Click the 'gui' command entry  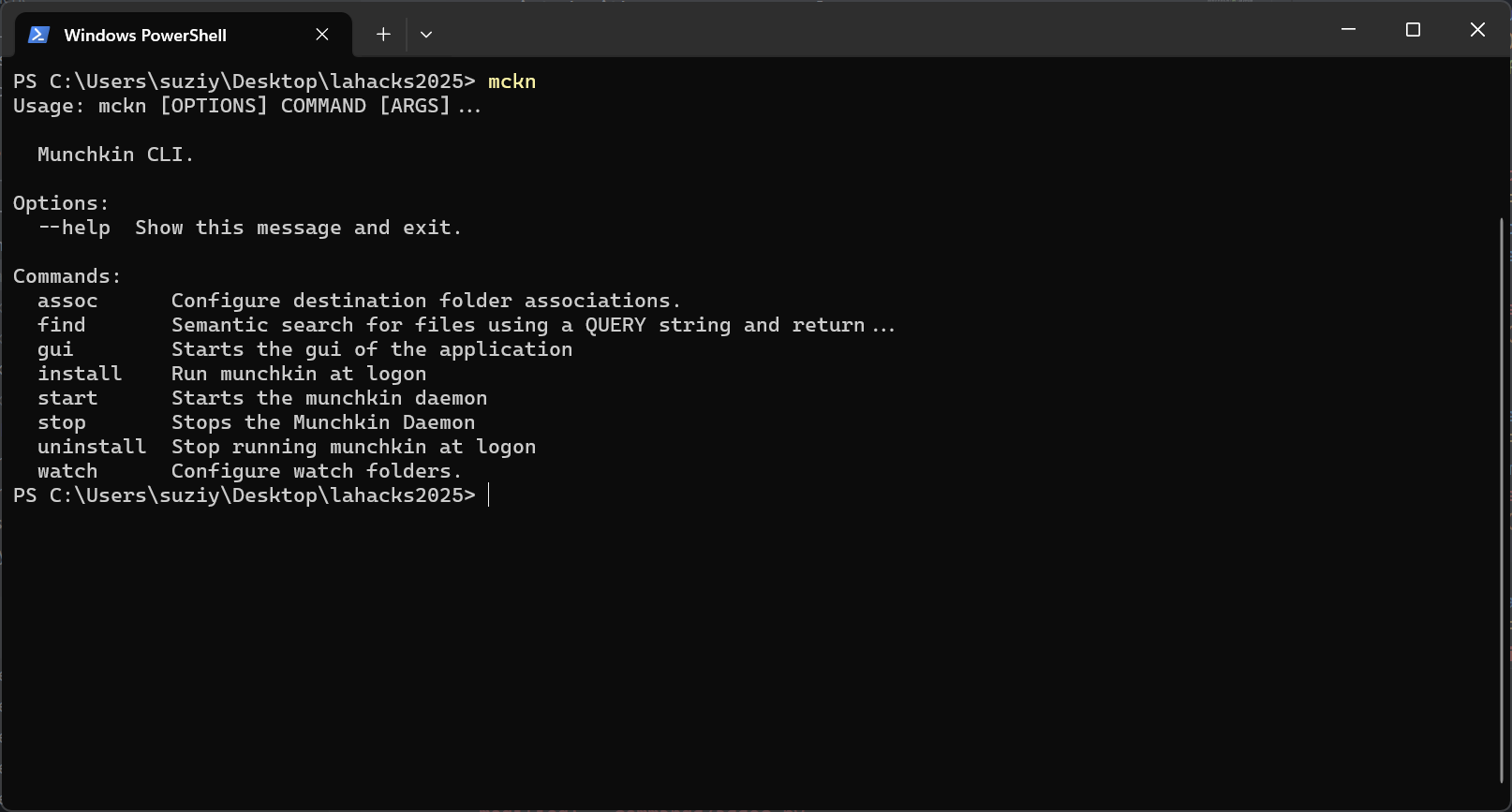pos(55,349)
